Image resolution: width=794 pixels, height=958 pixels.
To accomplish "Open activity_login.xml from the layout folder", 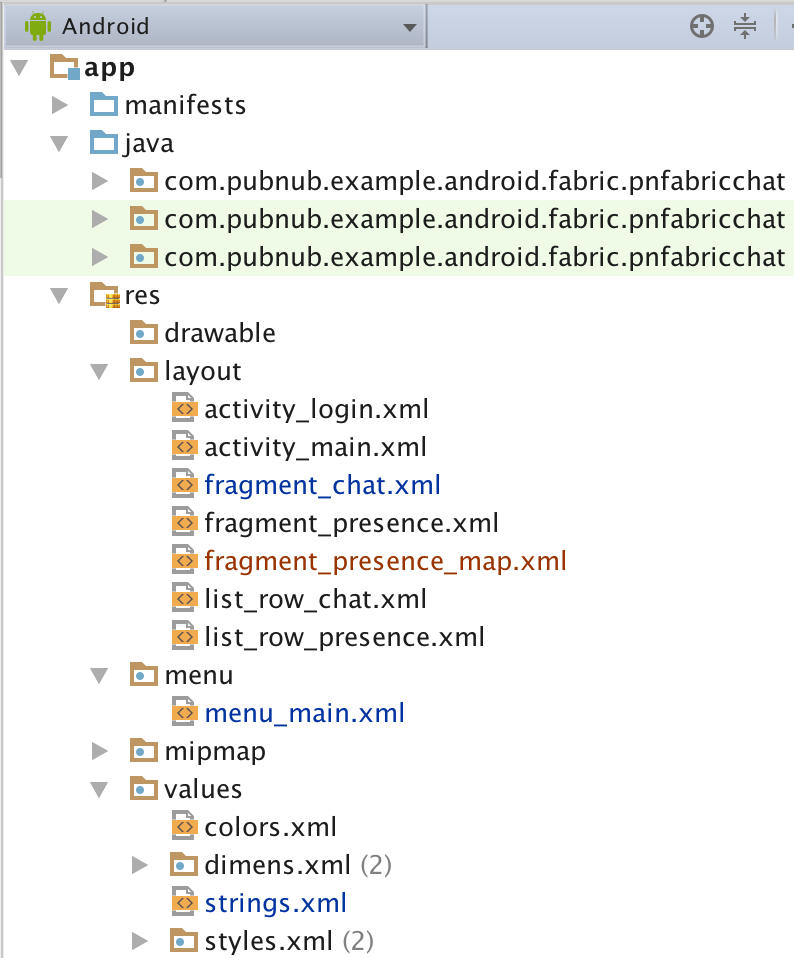I will tap(315, 408).
